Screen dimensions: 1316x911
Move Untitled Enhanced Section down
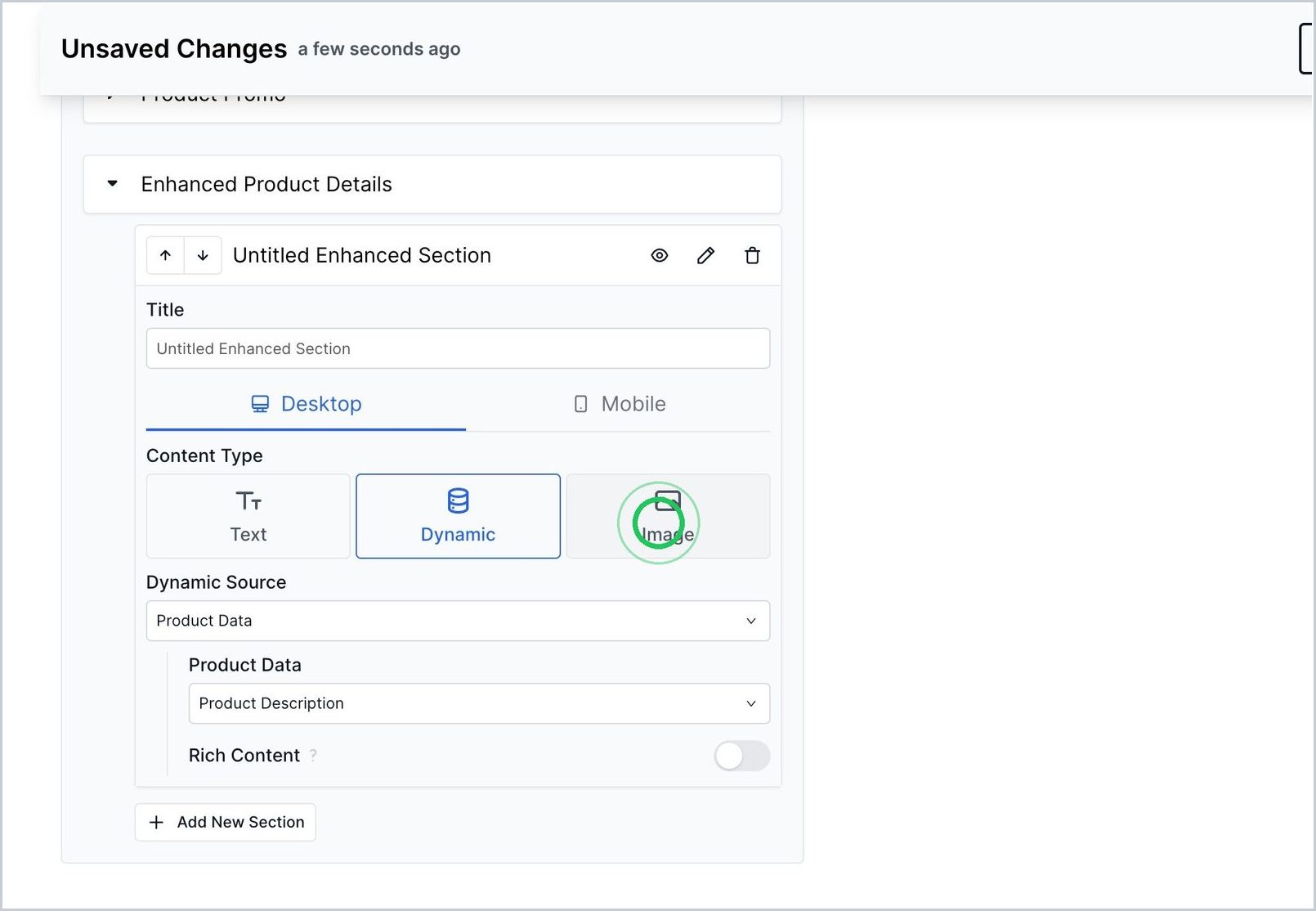click(x=203, y=255)
